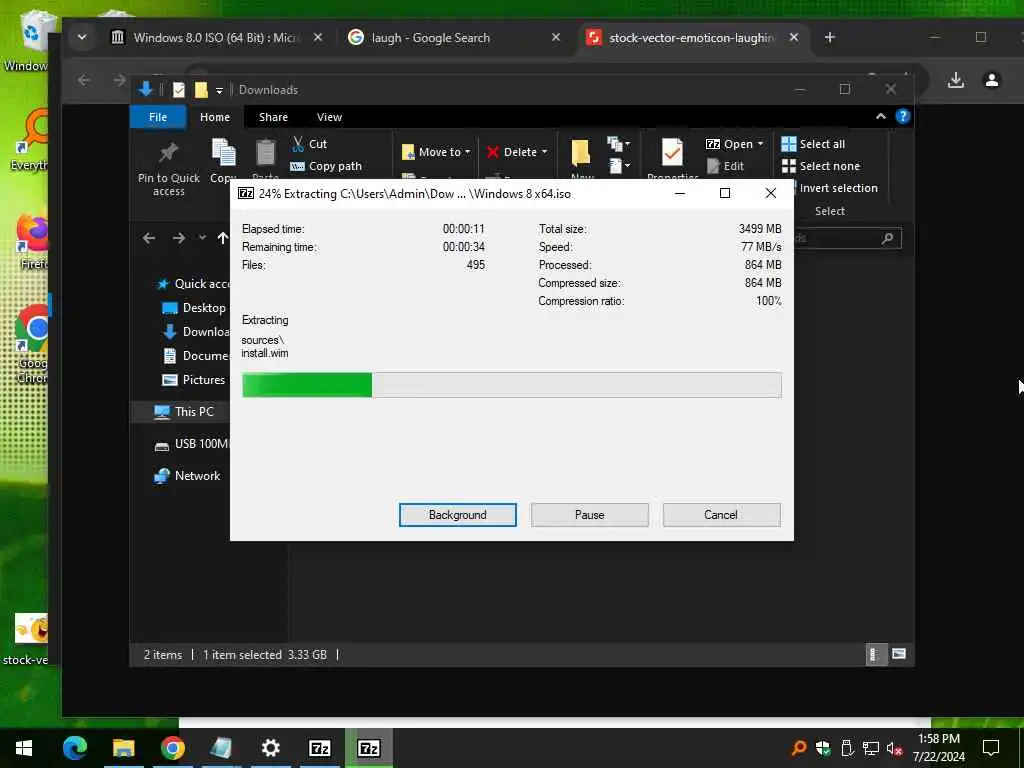1024x768 pixels.
Task: Open recent locations dropdown arrow
Action: point(202,238)
